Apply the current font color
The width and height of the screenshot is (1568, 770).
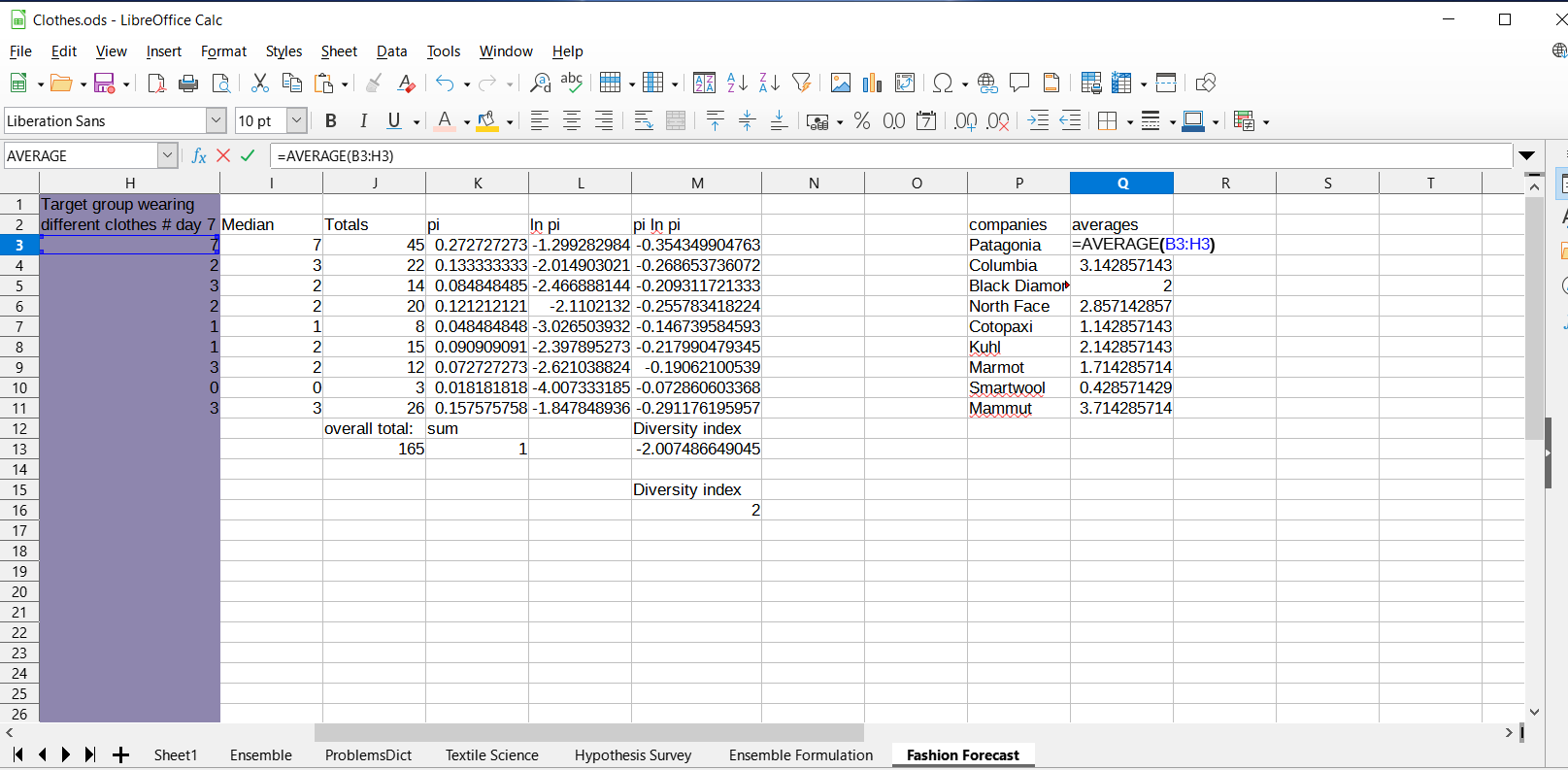click(x=445, y=120)
